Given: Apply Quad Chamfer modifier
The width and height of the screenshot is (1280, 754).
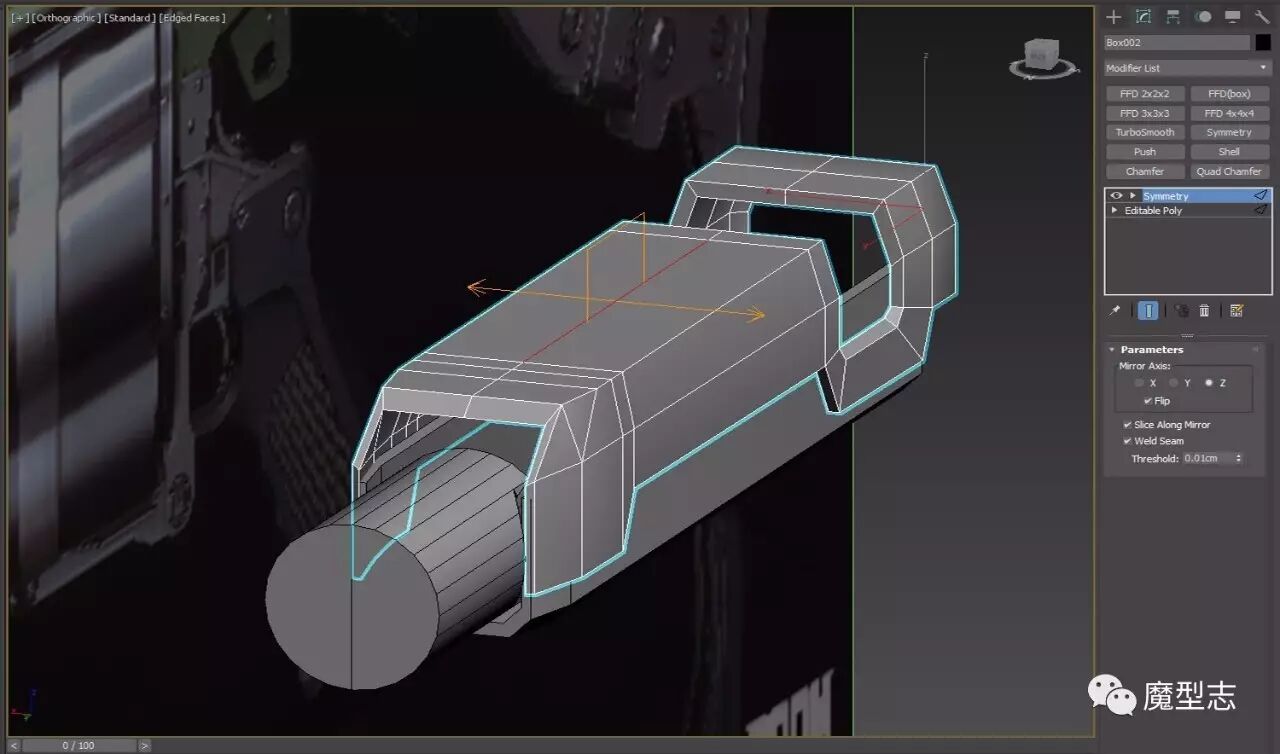Looking at the screenshot, I should 1229,171.
